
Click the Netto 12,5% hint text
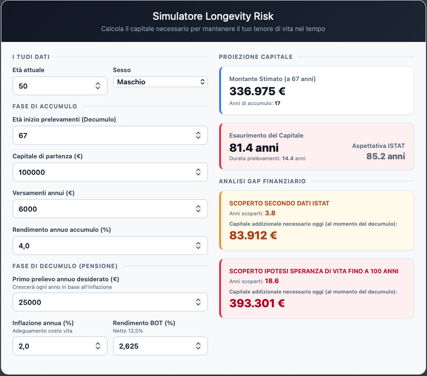(x=128, y=331)
